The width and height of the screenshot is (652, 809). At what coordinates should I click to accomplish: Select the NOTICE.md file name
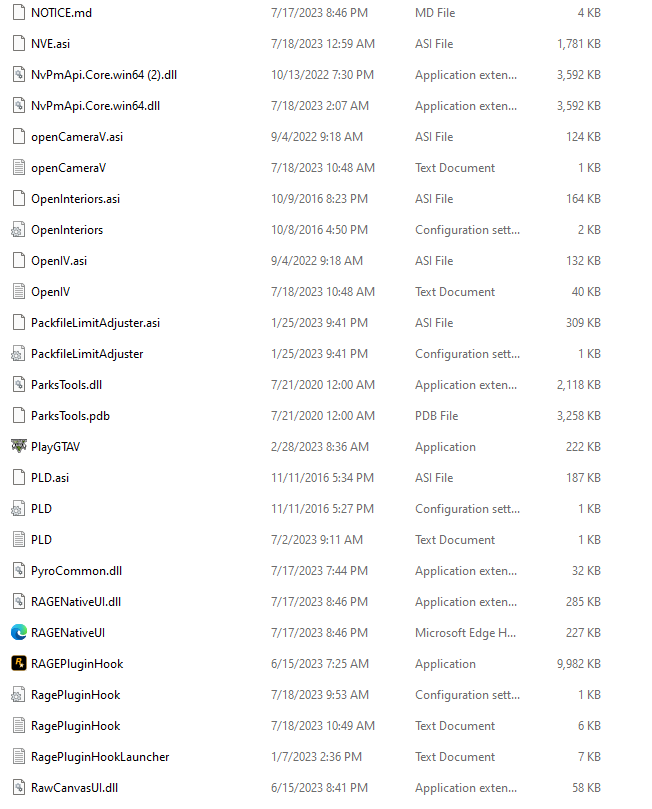click(61, 13)
